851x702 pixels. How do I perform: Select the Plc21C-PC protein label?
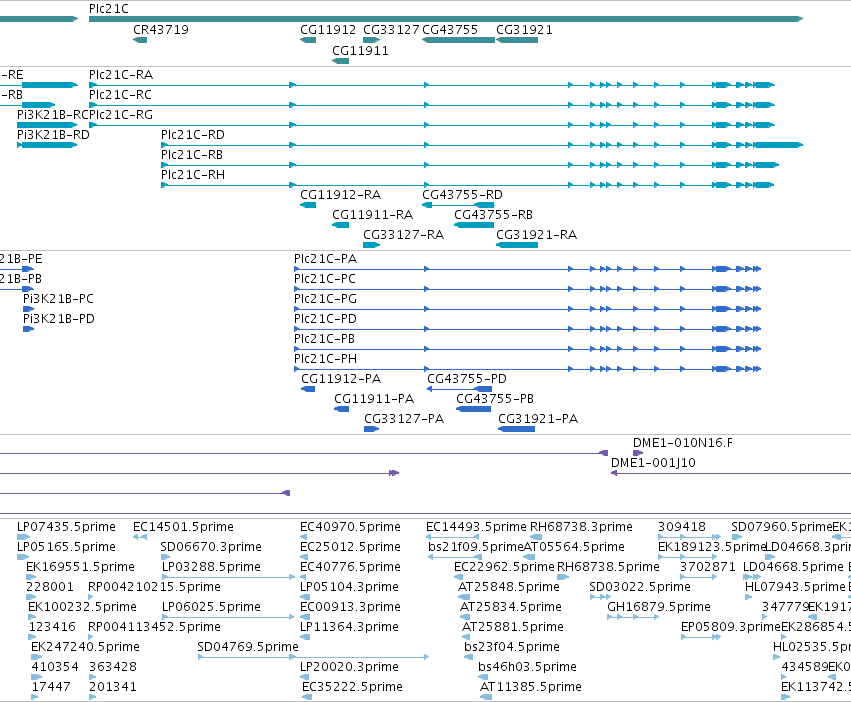point(325,280)
